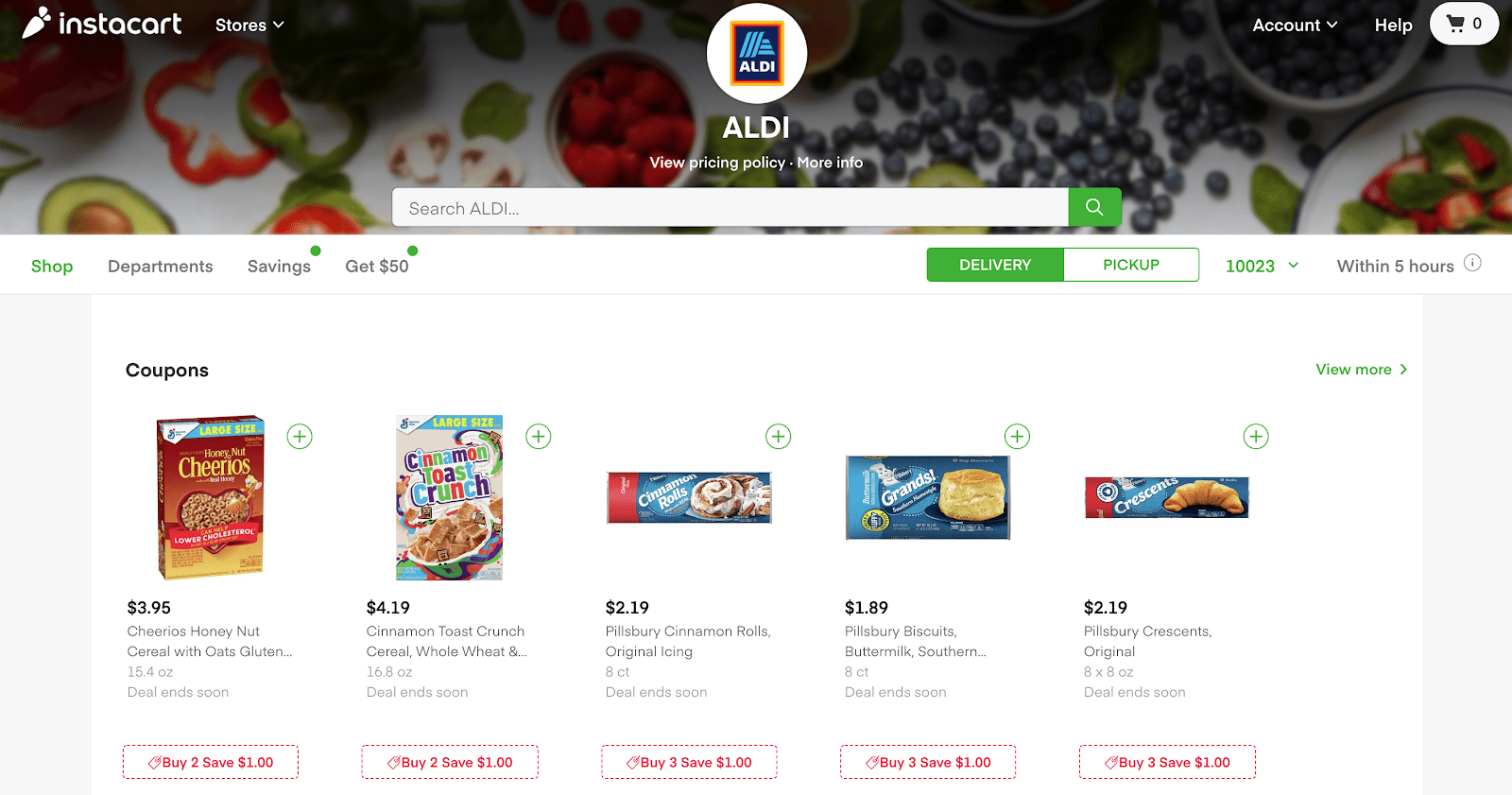This screenshot has width=1512, height=795.
Task: Expand the 10023 zip code selector
Action: [1262, 267]
